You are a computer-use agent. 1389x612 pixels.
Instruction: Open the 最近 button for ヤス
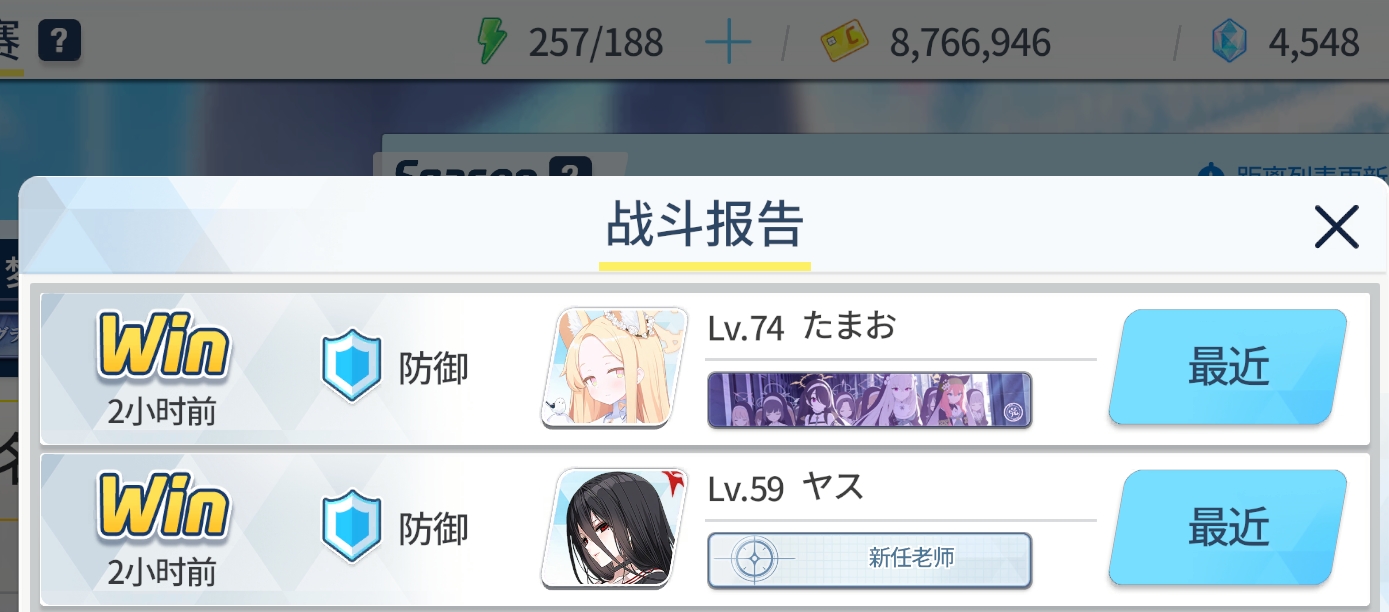1228,527
